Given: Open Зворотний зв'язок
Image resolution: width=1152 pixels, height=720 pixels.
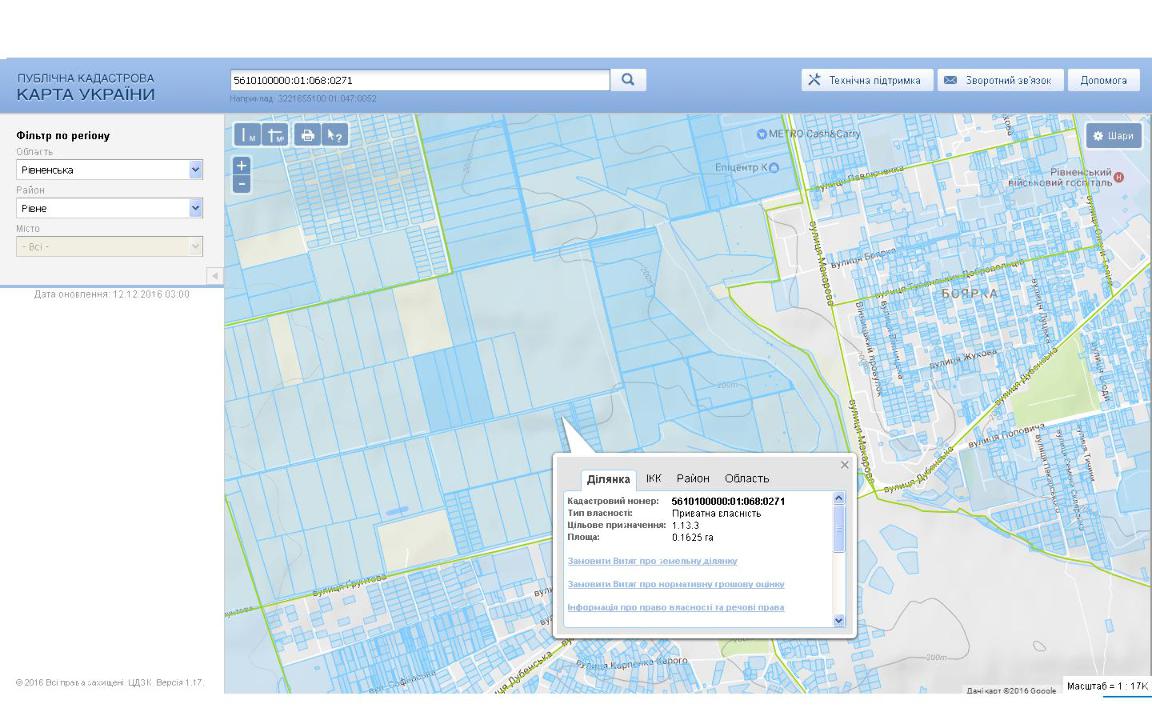Looking at the screenshot, I should [x=1000, y=80].
